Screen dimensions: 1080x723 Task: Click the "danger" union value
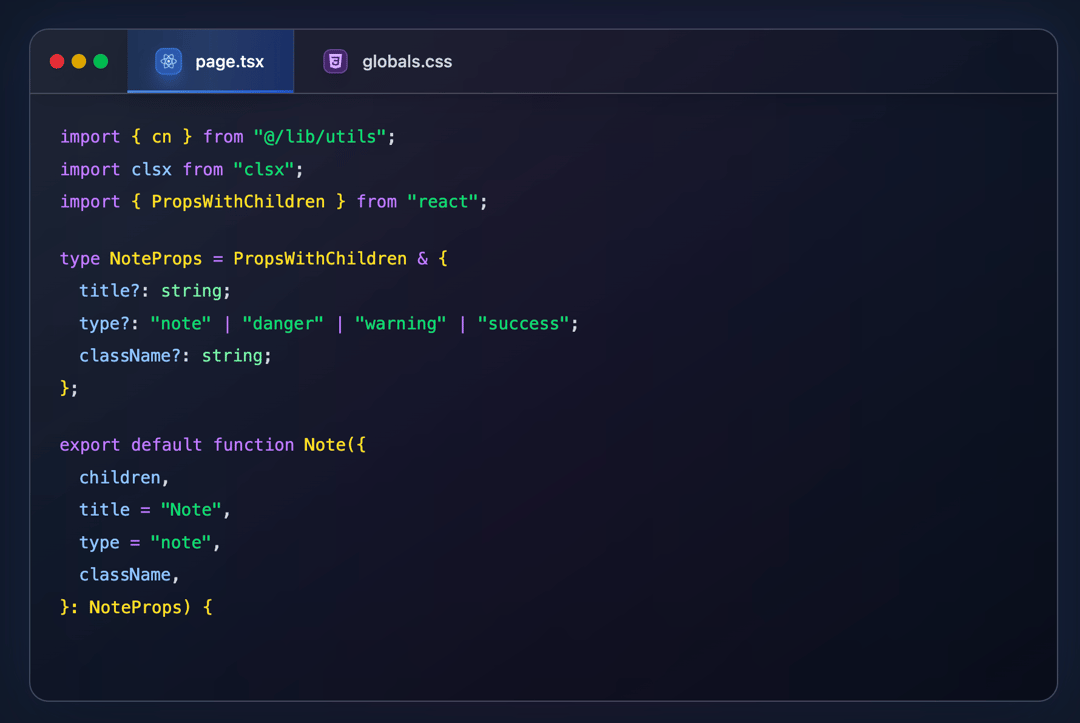(x=282, y=324)
